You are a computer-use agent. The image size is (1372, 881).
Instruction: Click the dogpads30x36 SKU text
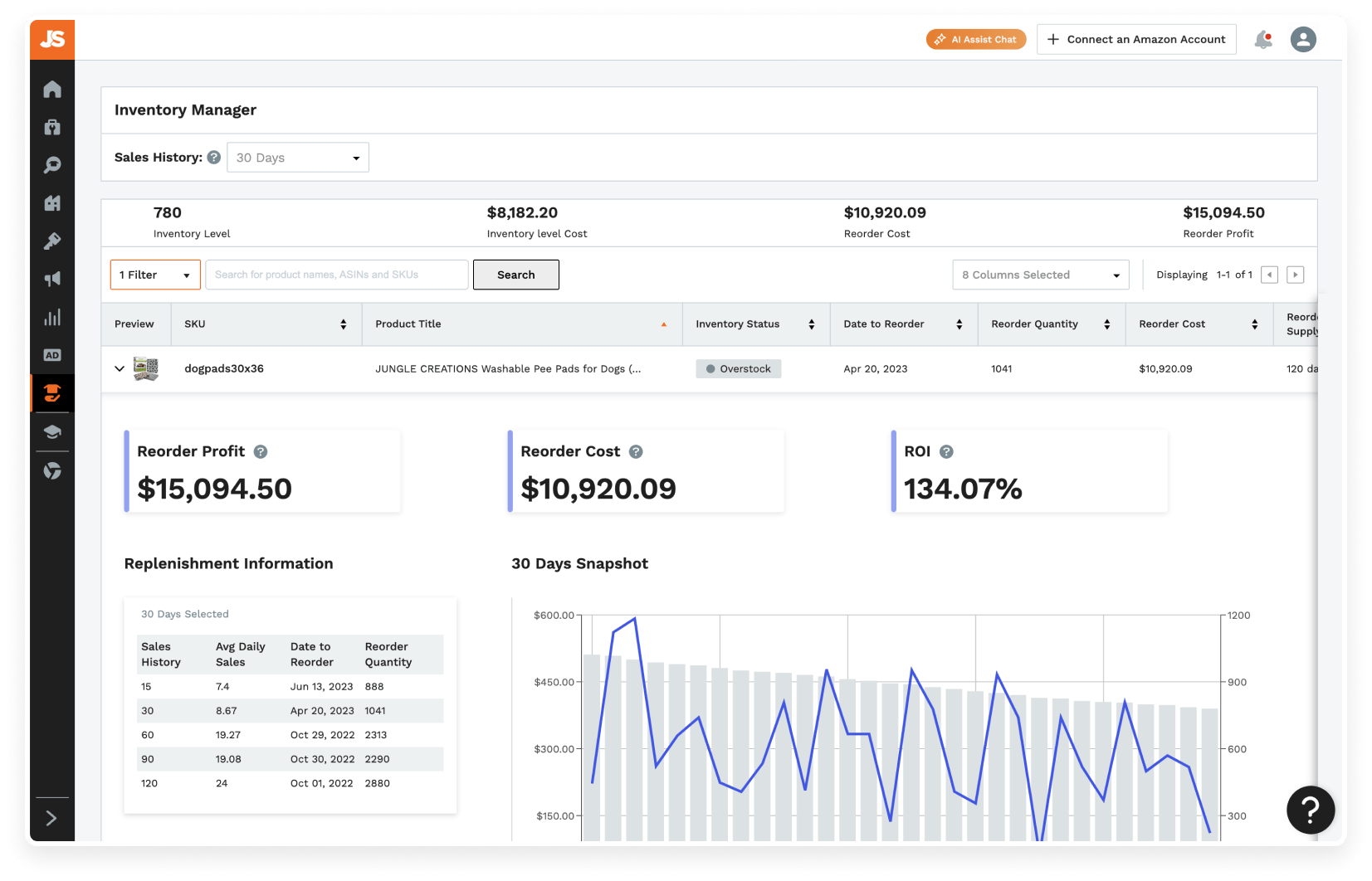[224, 368]
